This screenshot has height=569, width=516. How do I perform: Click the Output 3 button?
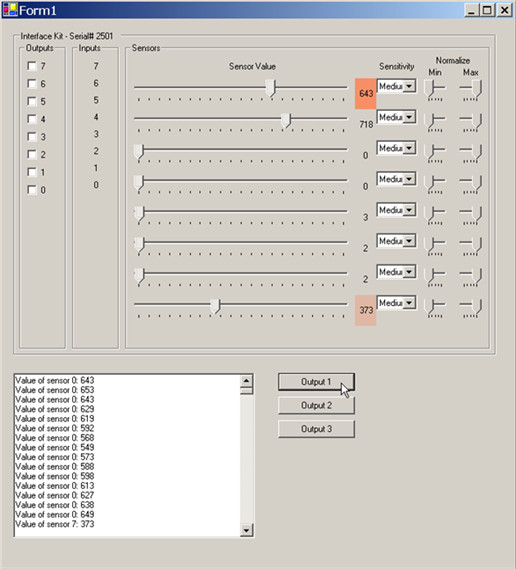316,429
